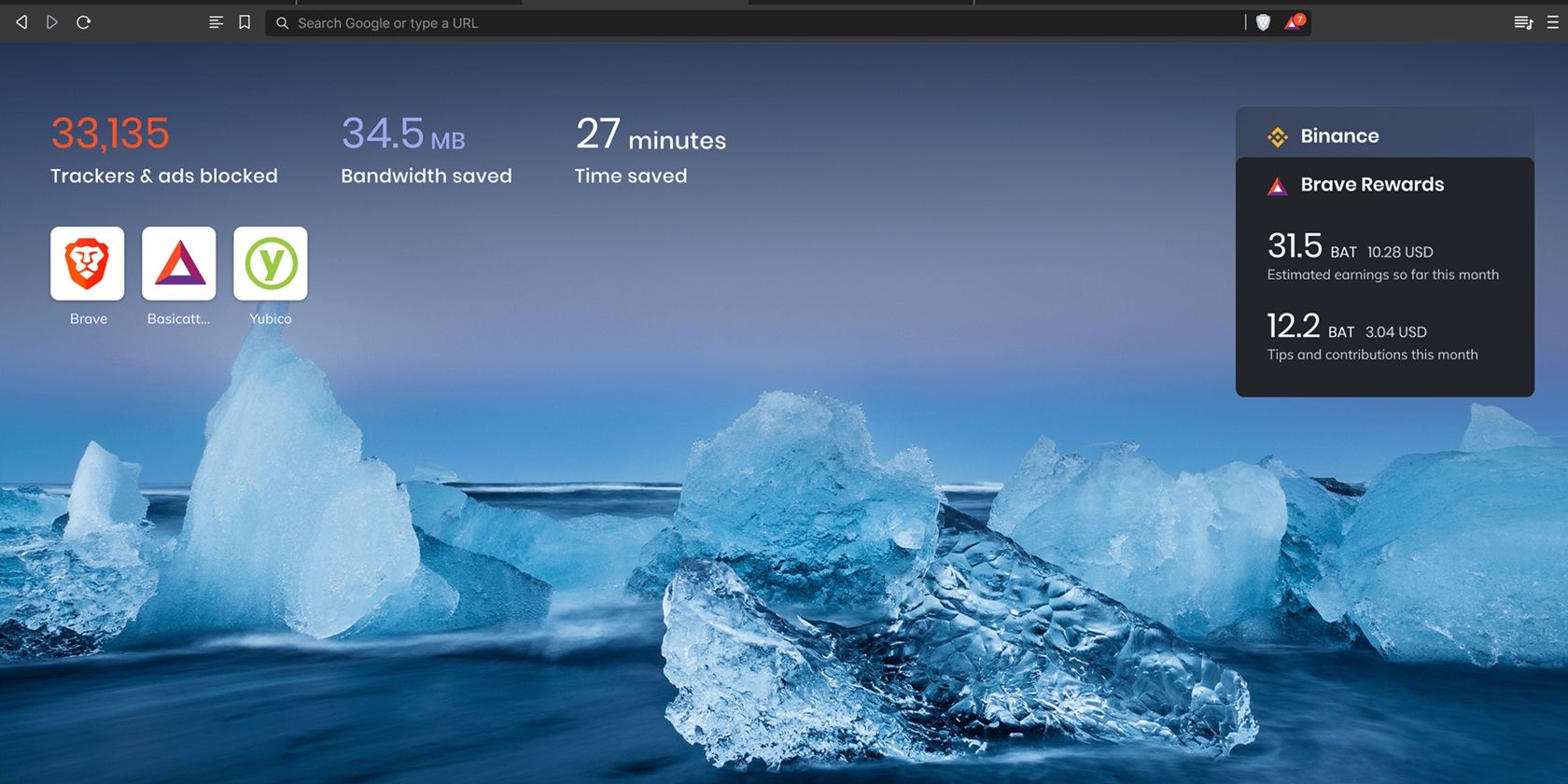Click the 34.5 MB bandwidth value
Image resolution: width=1568 pixels, height=784 pixels.
click(403, 133)
